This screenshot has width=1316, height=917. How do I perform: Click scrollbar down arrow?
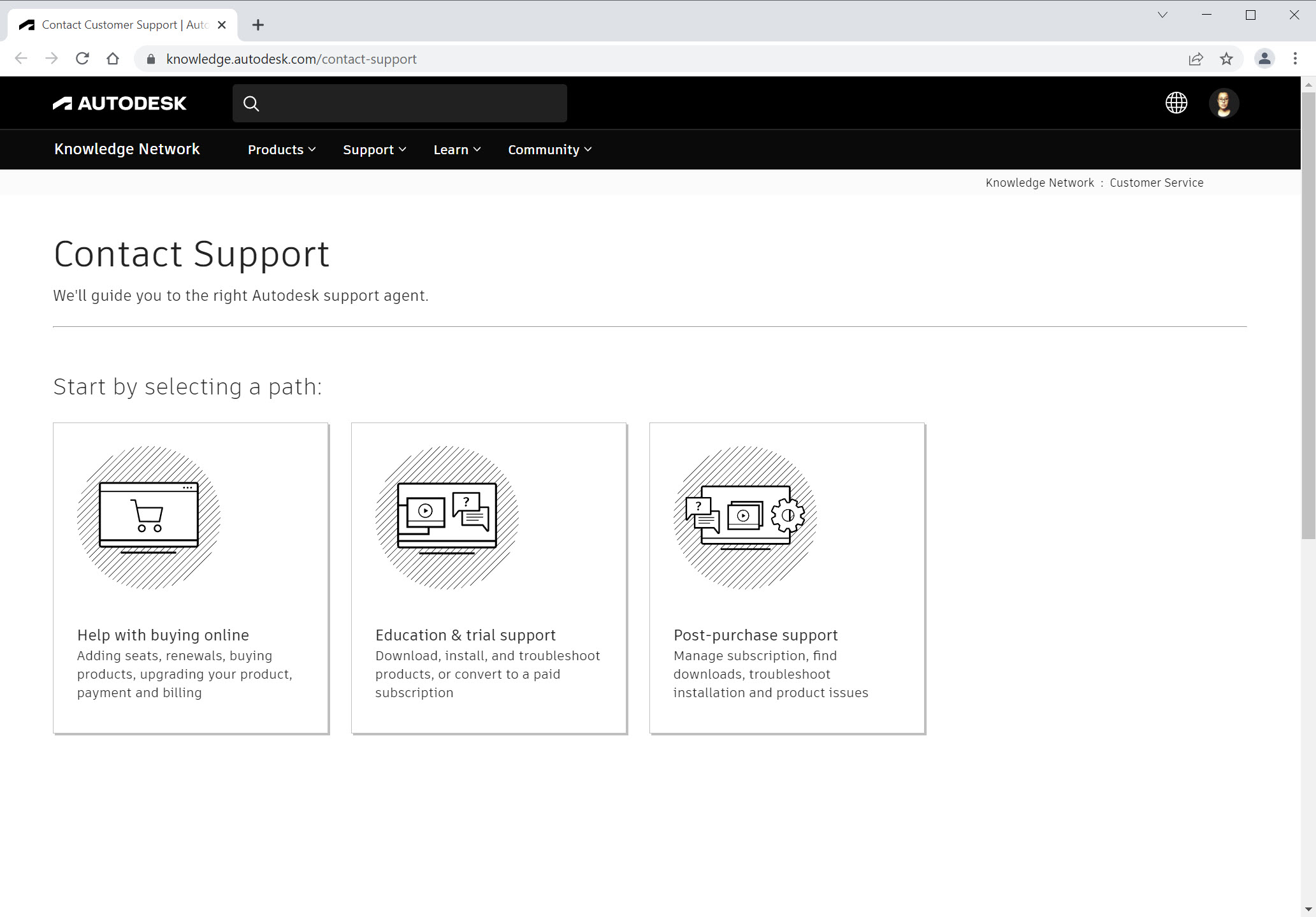coord(1308,910)
